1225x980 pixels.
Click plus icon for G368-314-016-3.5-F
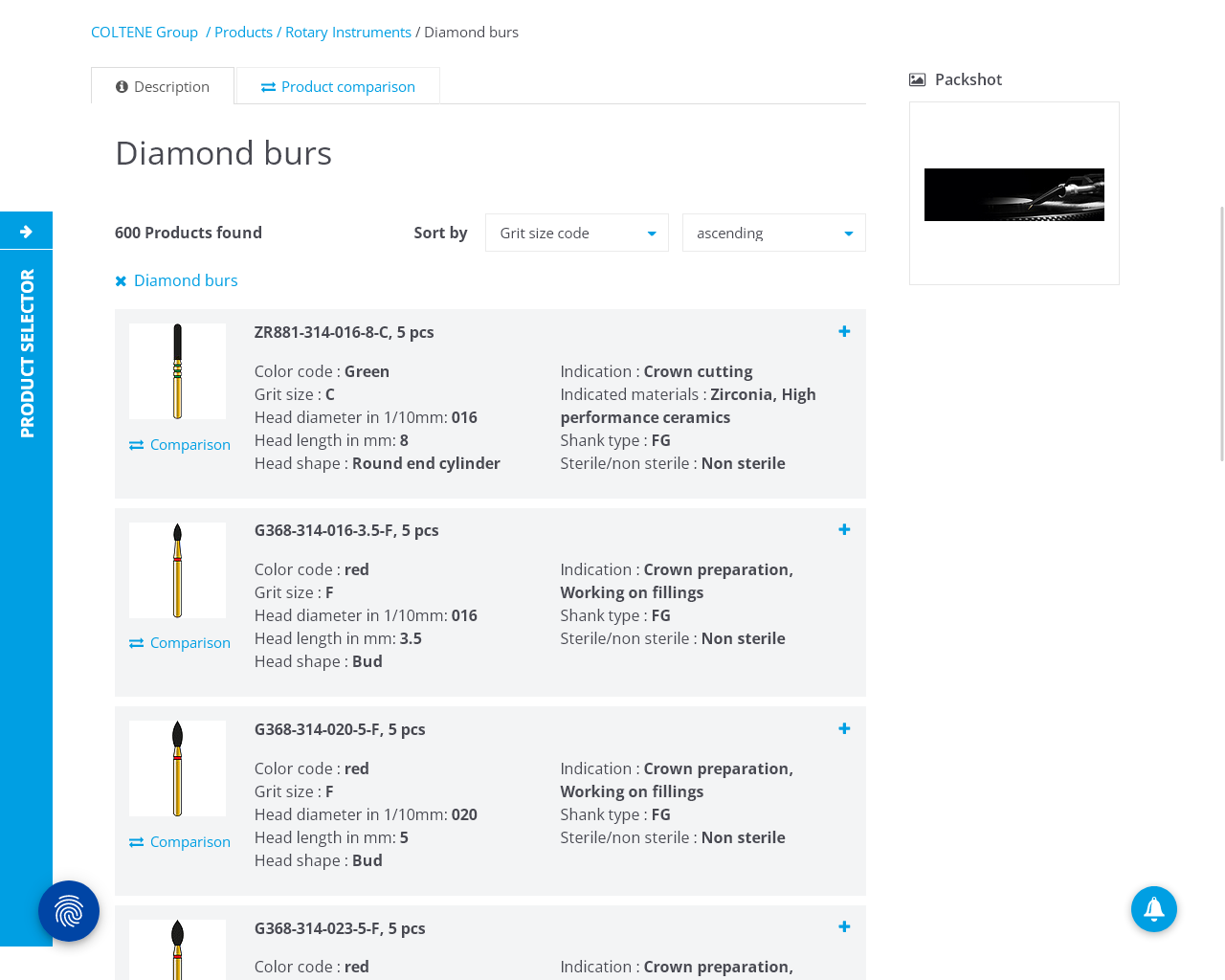(844, 529)
